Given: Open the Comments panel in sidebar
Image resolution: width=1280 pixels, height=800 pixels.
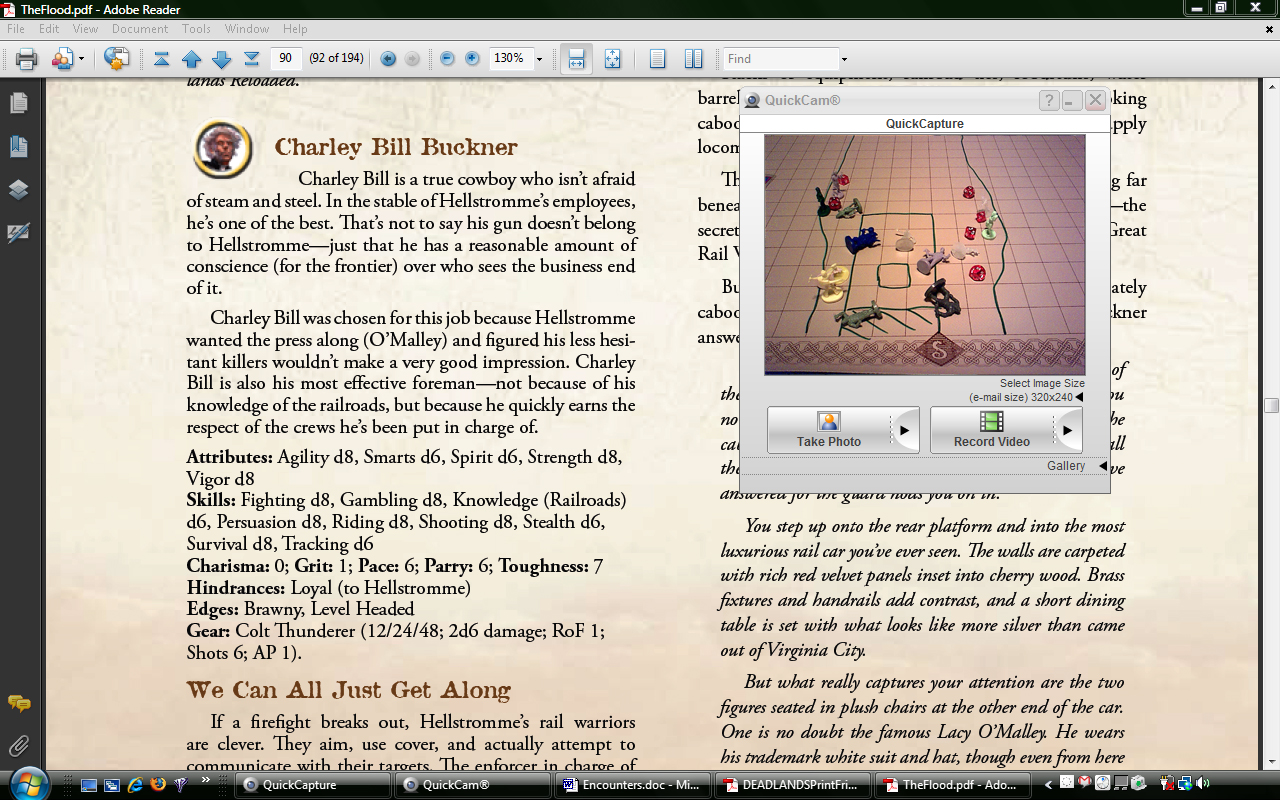Looking at the screenshot, I should point(18,703).
